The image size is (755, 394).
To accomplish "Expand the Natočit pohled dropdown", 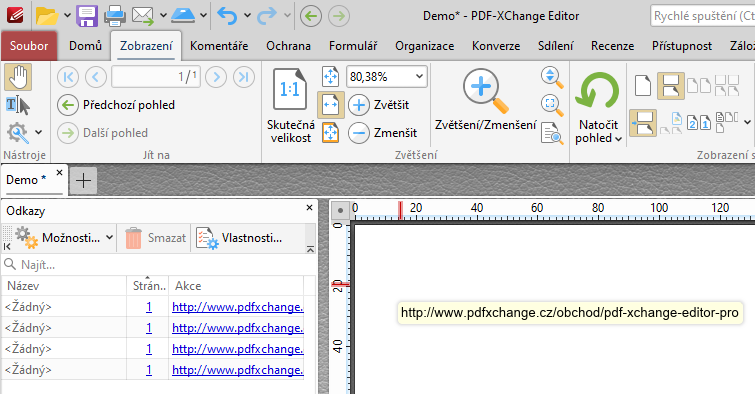I will pyautogui.click(x=618, y=139).
